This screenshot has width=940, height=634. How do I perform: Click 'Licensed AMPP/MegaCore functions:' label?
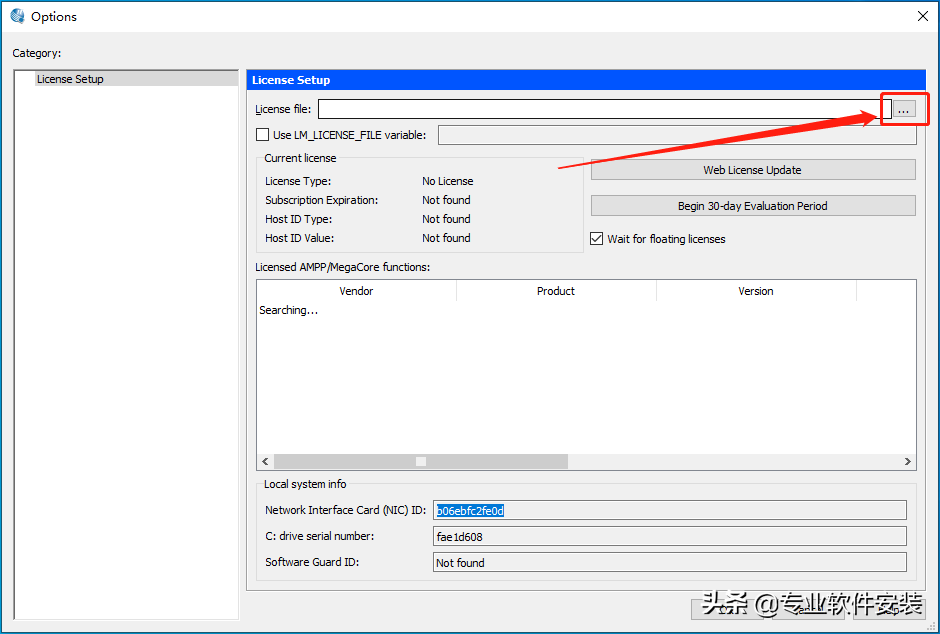343,267
